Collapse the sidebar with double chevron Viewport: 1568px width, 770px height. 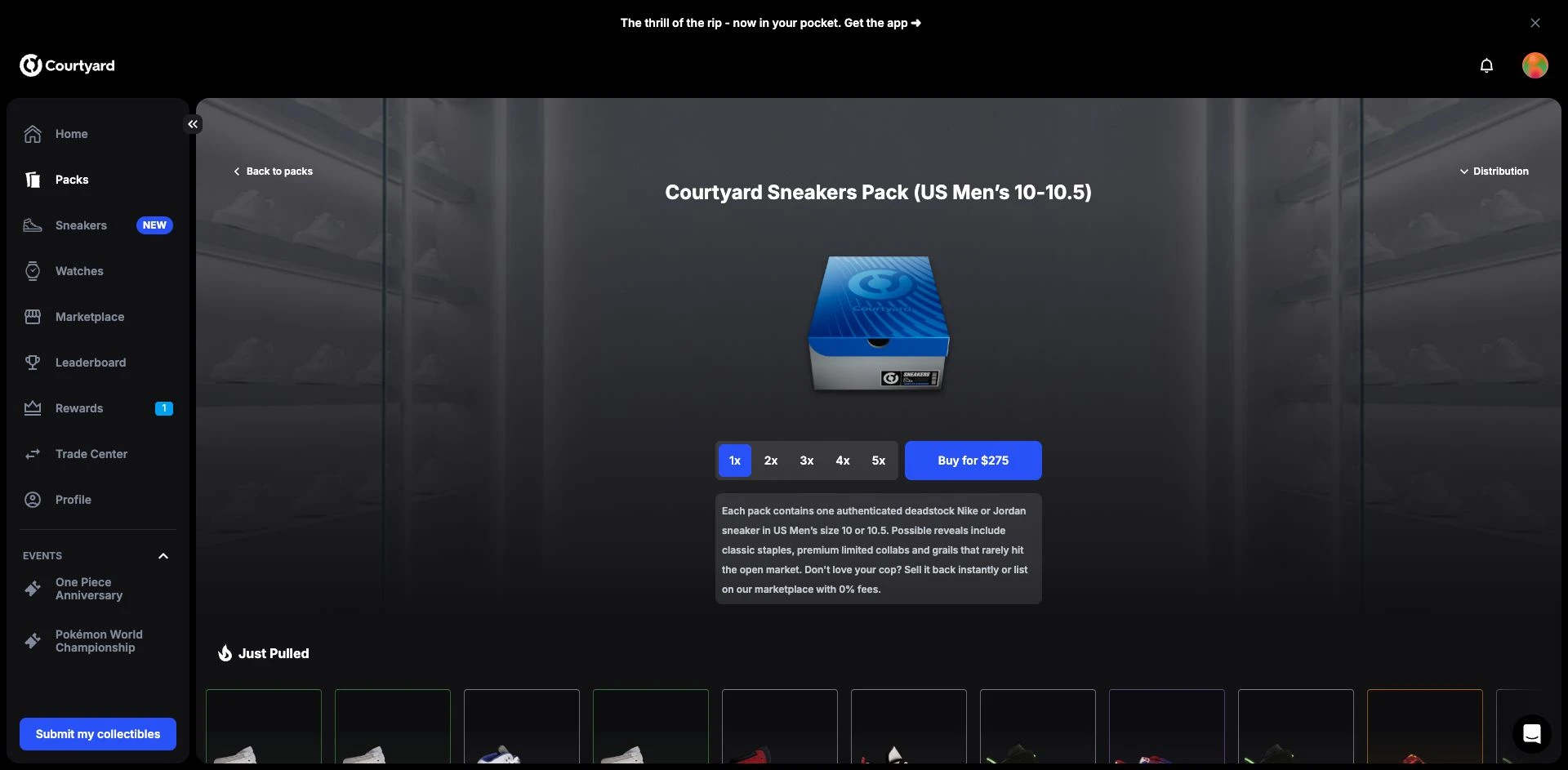[193, 124]
